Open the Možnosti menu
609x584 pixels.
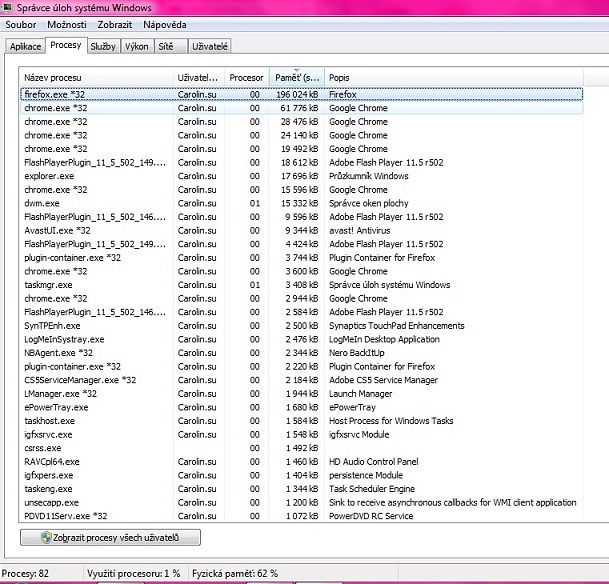coord(66,23)
